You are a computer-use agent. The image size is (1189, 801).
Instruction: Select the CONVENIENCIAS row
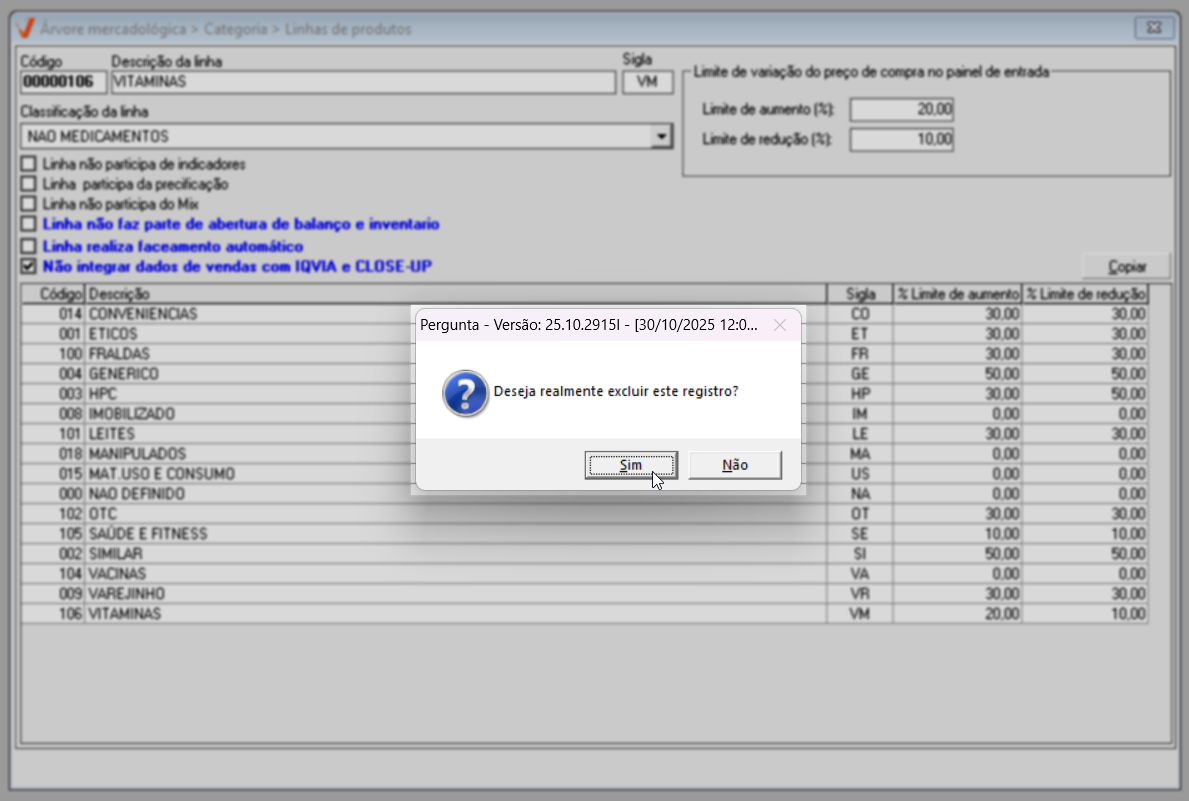(x=584, y=314)
